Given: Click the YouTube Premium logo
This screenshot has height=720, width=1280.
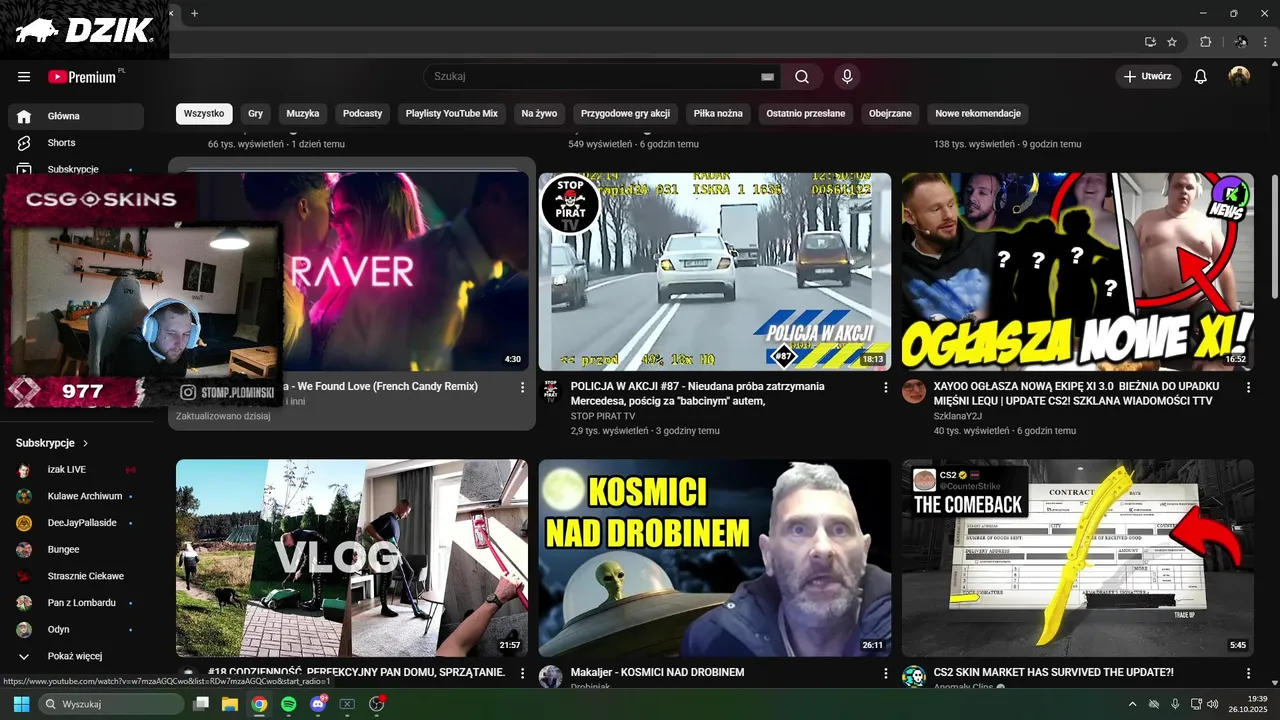Looking at the screenshot, I should [x=82, y=77].
